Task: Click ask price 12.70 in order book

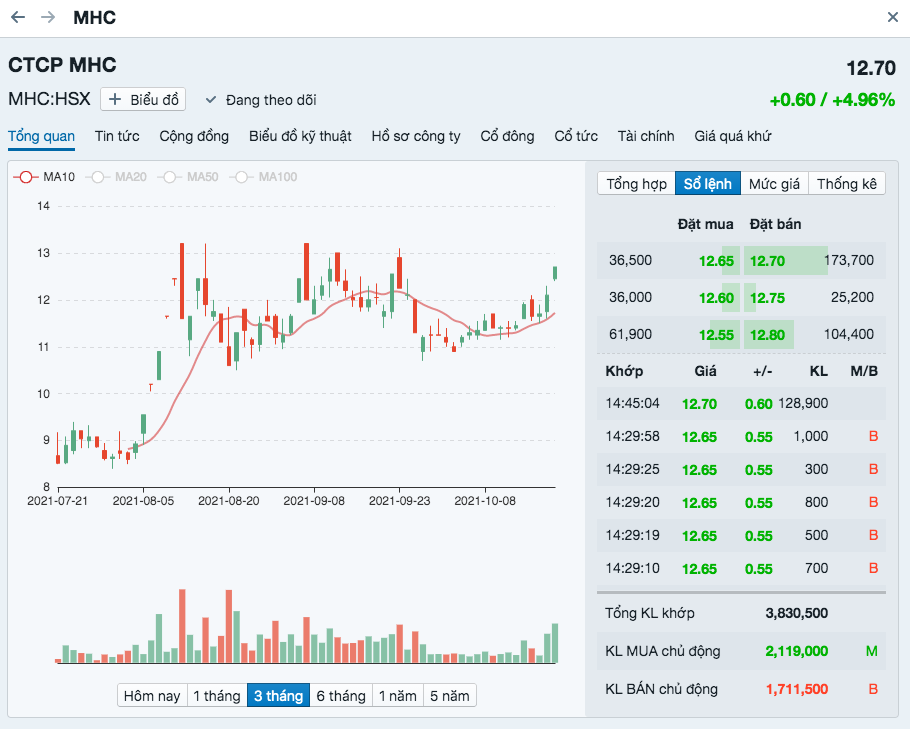Action: coord(767,261)
